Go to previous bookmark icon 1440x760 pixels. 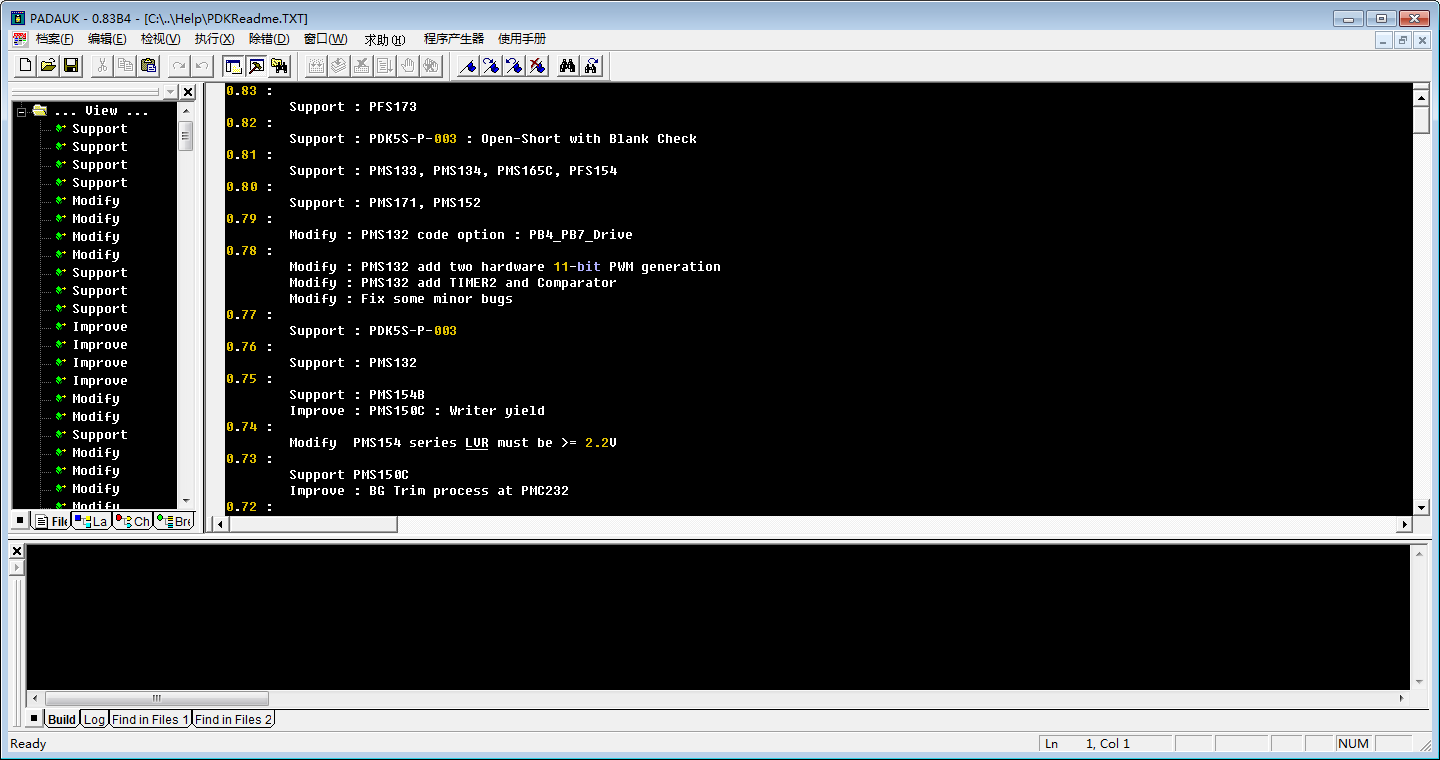tap(514, 65)
